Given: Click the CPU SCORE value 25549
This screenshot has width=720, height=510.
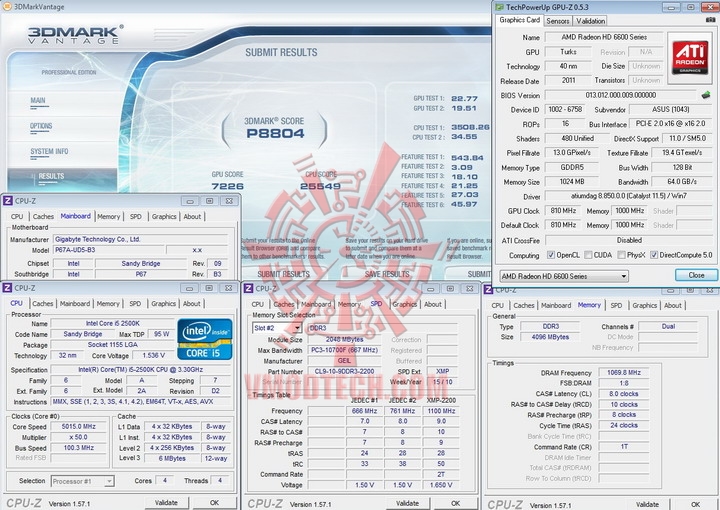Looking at the screenshot, I should coord(321,186).
